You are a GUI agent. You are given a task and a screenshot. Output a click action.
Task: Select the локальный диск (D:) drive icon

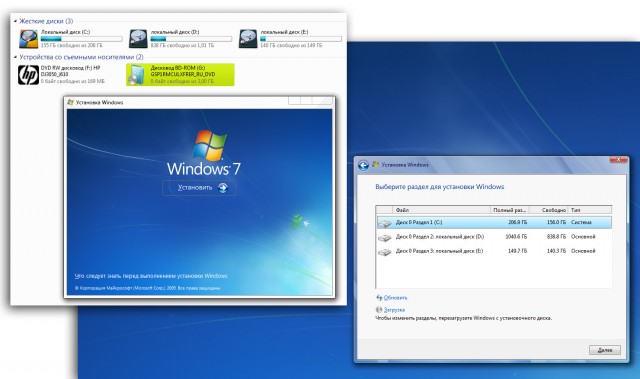138,39
